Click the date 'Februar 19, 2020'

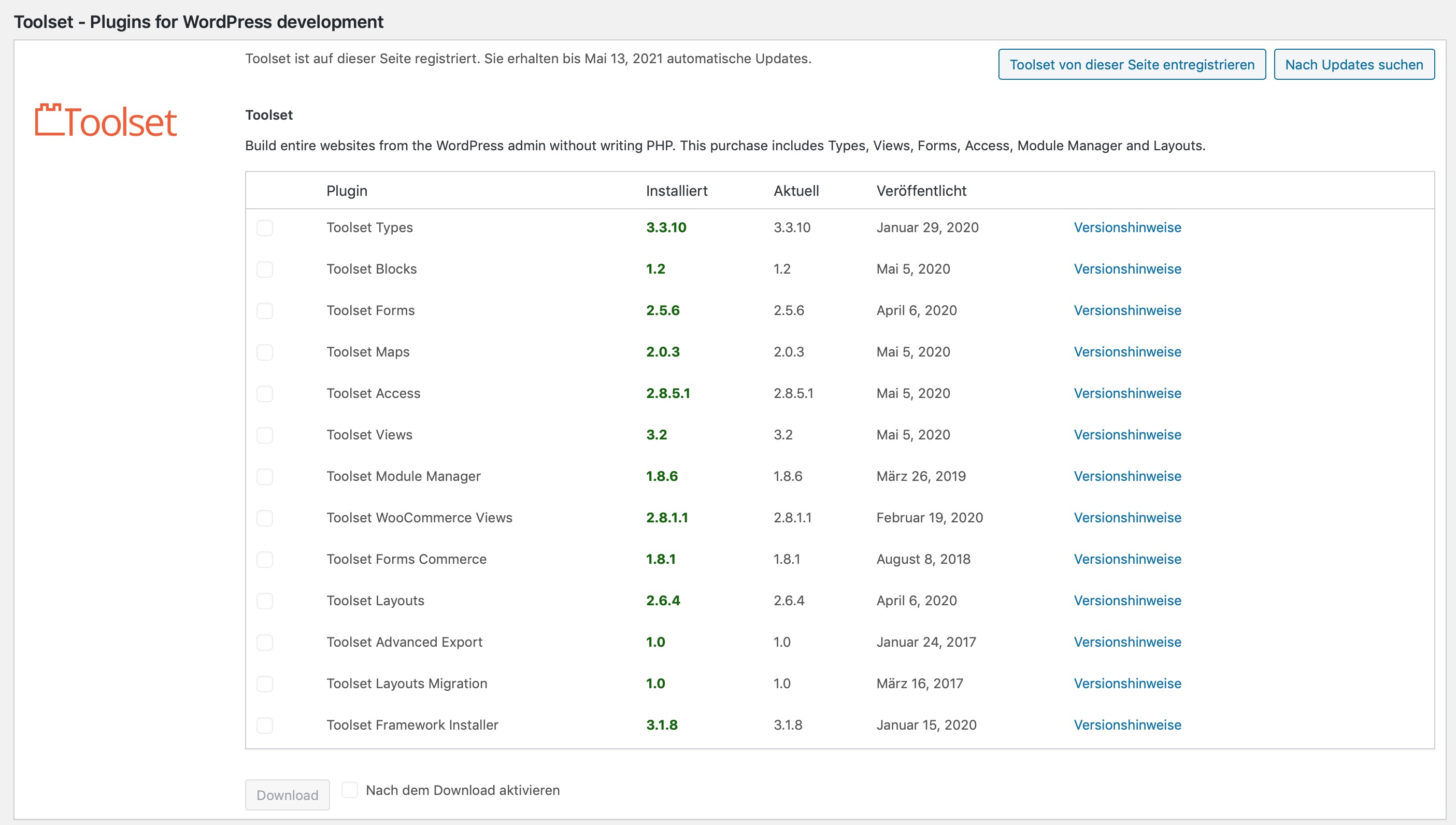(930, 517)
